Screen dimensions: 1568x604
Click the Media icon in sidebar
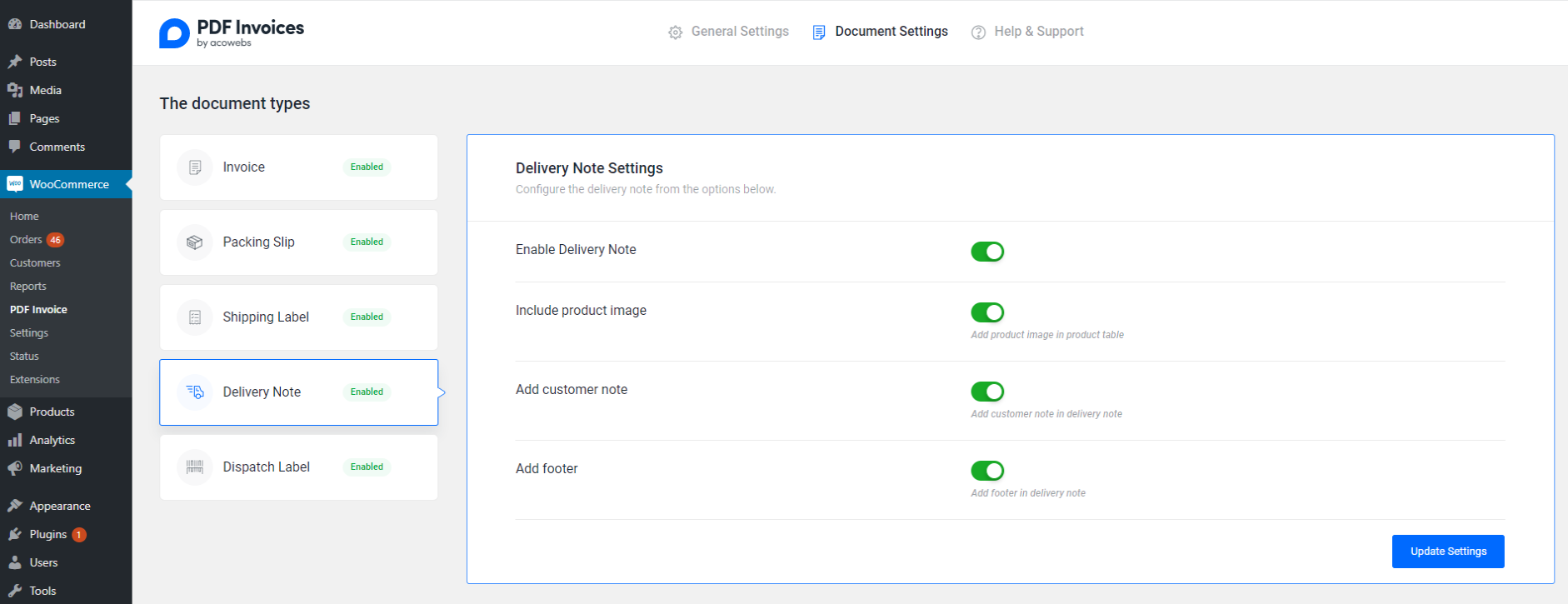[x=14, y=90]
